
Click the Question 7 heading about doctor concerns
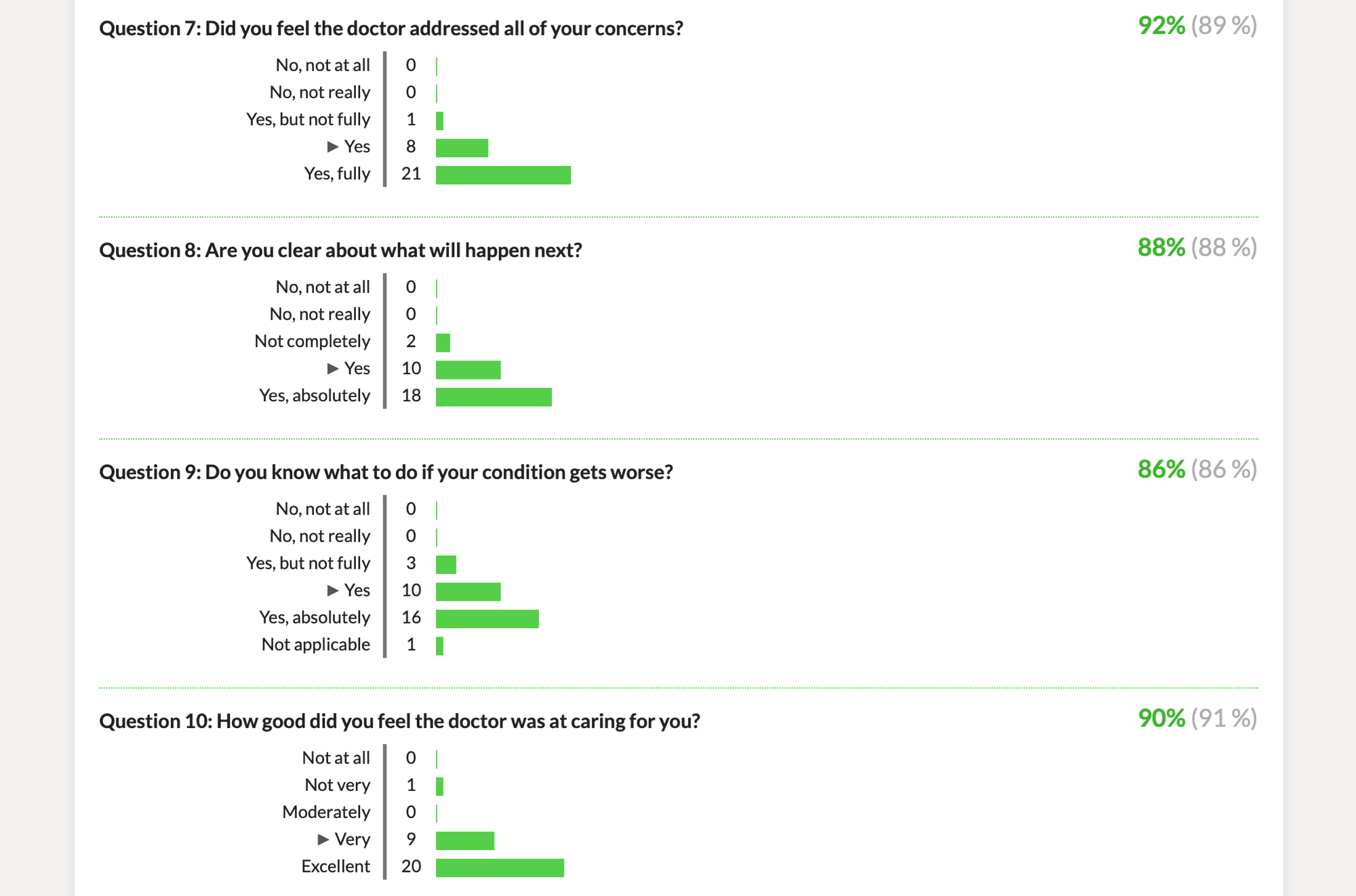tap(391, 28)
